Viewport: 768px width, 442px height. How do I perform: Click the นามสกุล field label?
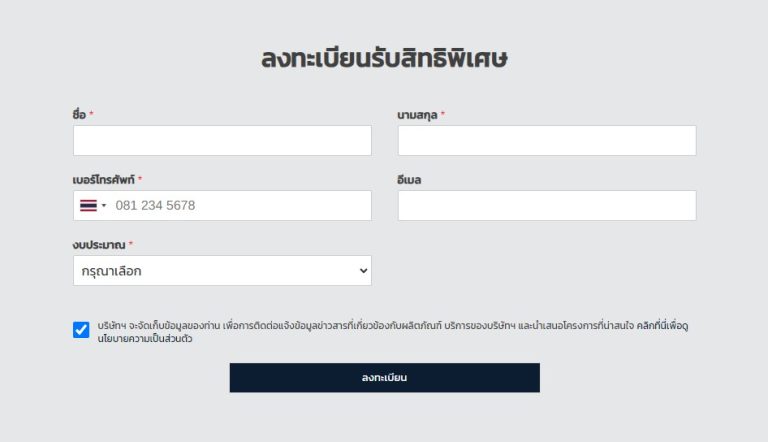tap(417, 115)
